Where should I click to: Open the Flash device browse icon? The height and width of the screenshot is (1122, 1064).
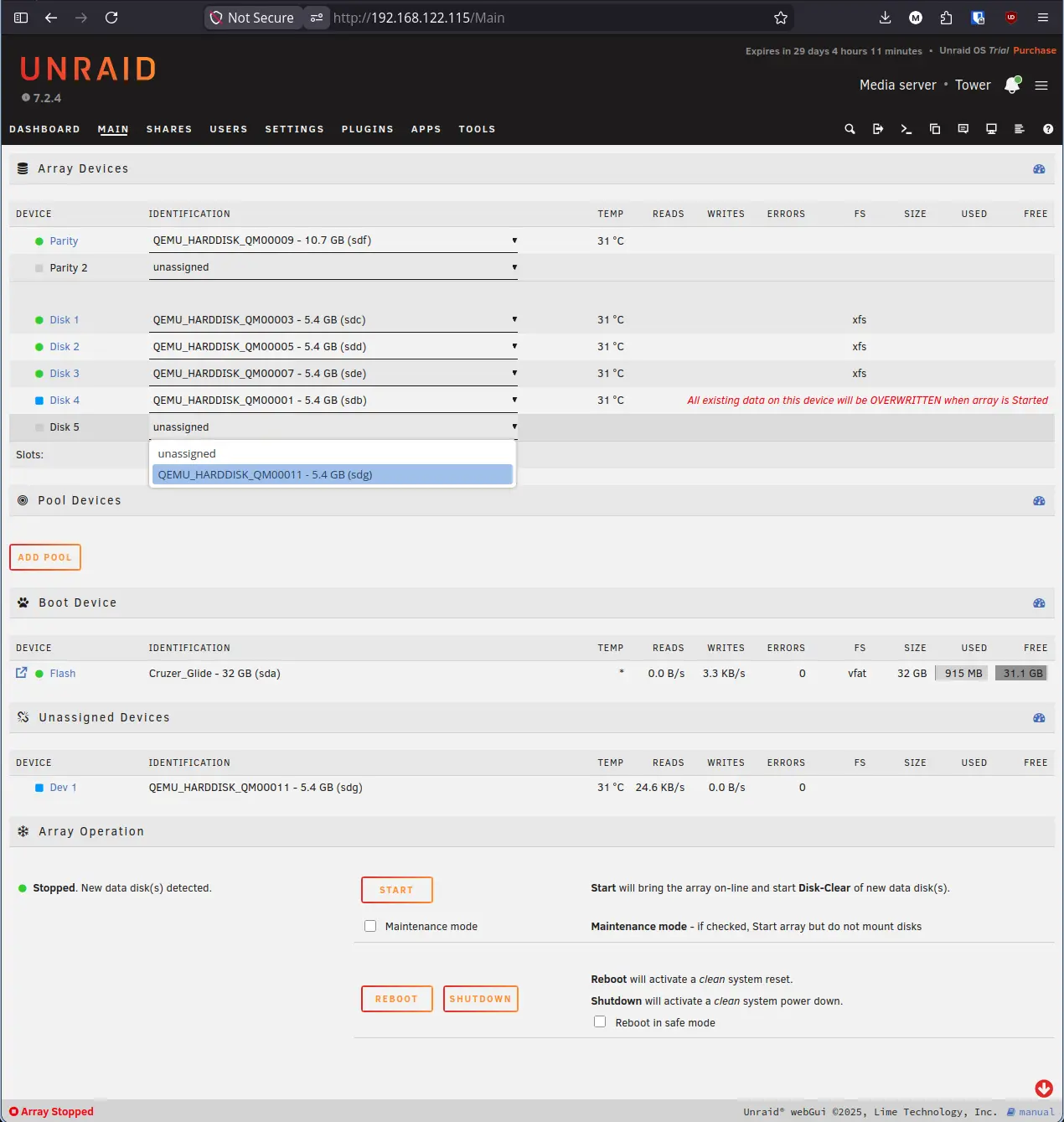pos(22,673)
